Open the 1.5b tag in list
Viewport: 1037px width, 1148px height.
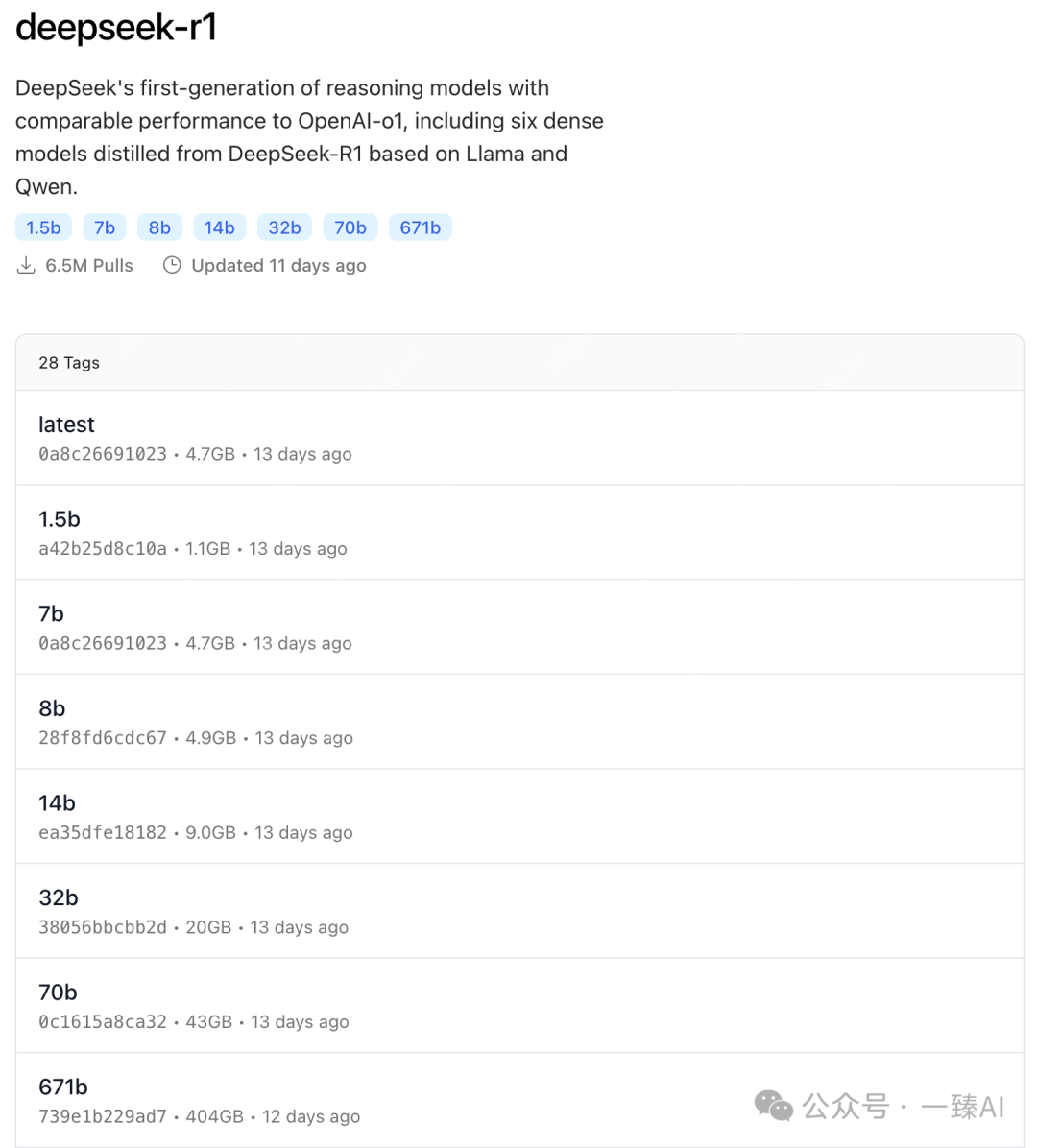click(60, 519)
